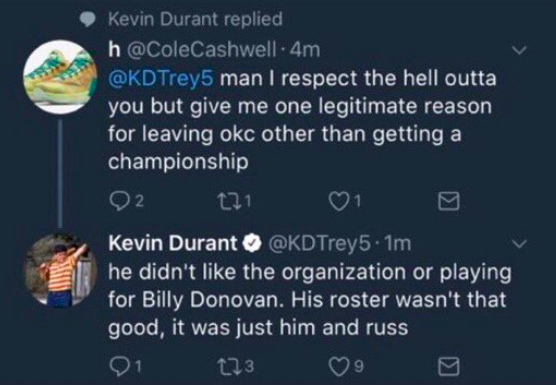Screen dimensions: 556x385
Task: Open Kevin Durant's display name profile
Action: click(173, 243)
